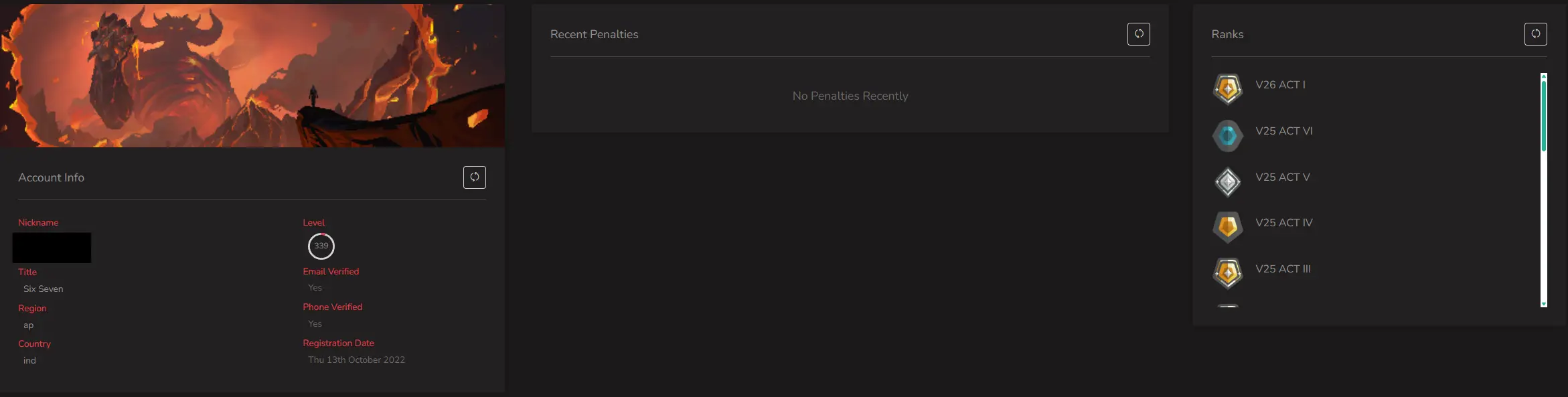This screenshot has width=1568, height=397.
Task: Click the lava player card banner image
Action: coord(252,75)
